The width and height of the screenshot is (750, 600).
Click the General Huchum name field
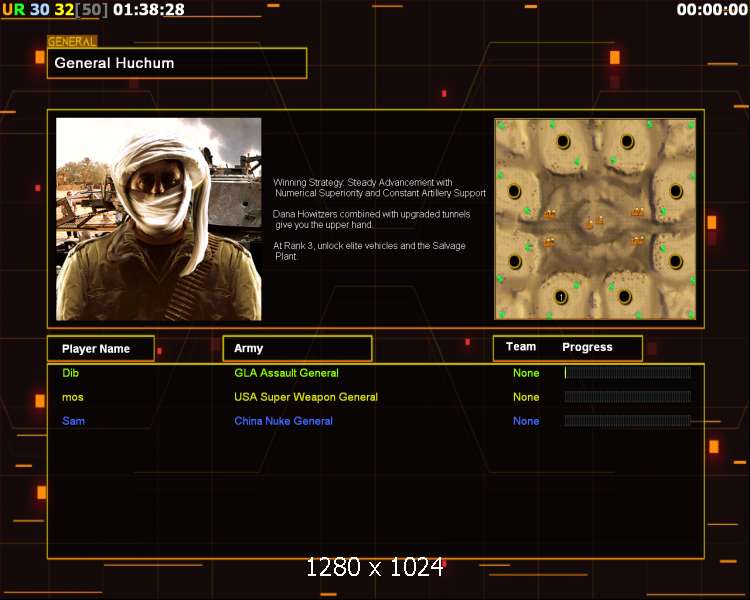tap(177, 63)
